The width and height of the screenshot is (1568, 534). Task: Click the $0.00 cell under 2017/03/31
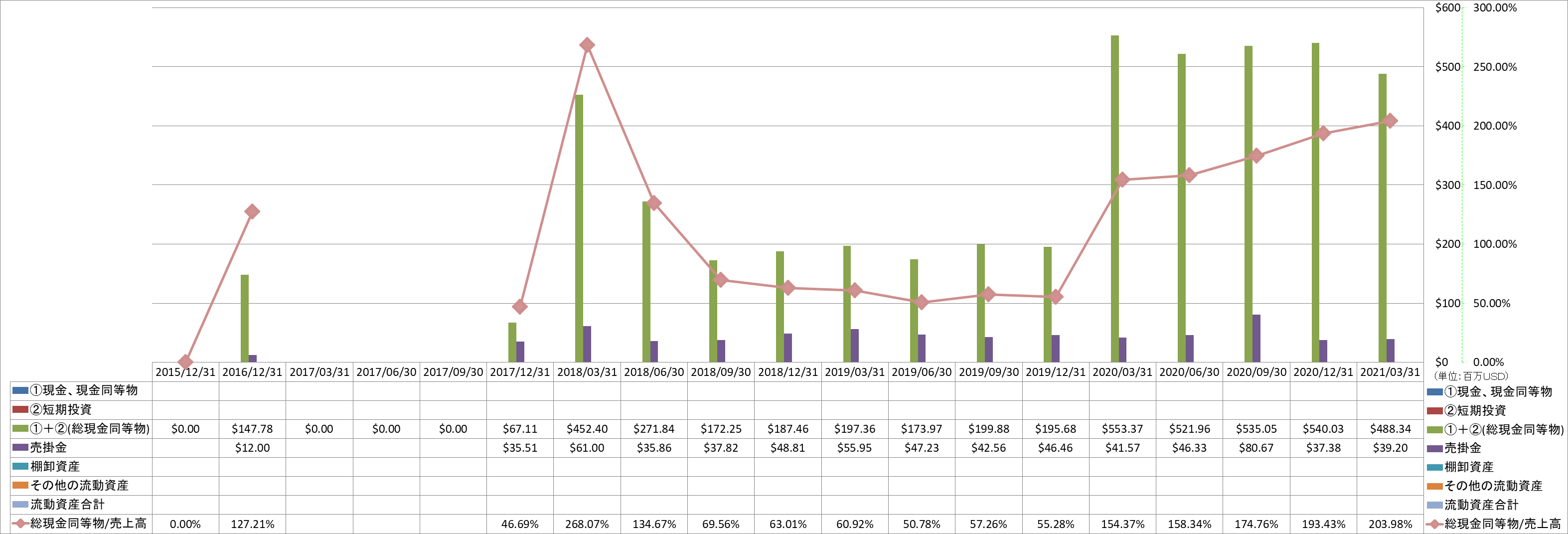tap(319, 429)
